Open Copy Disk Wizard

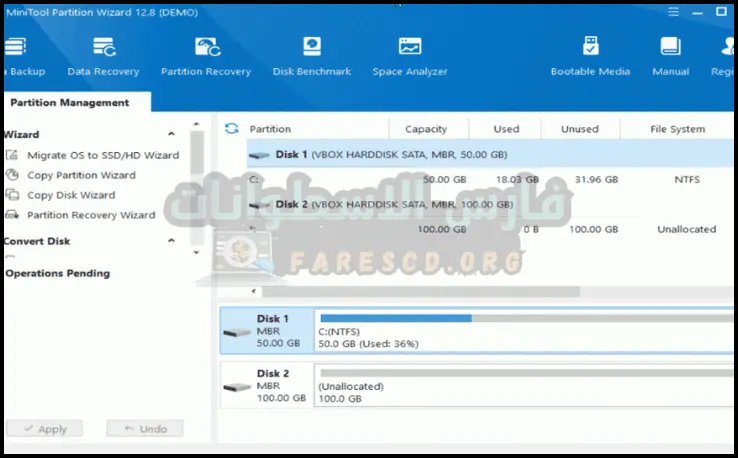click(x=71, y=195)
